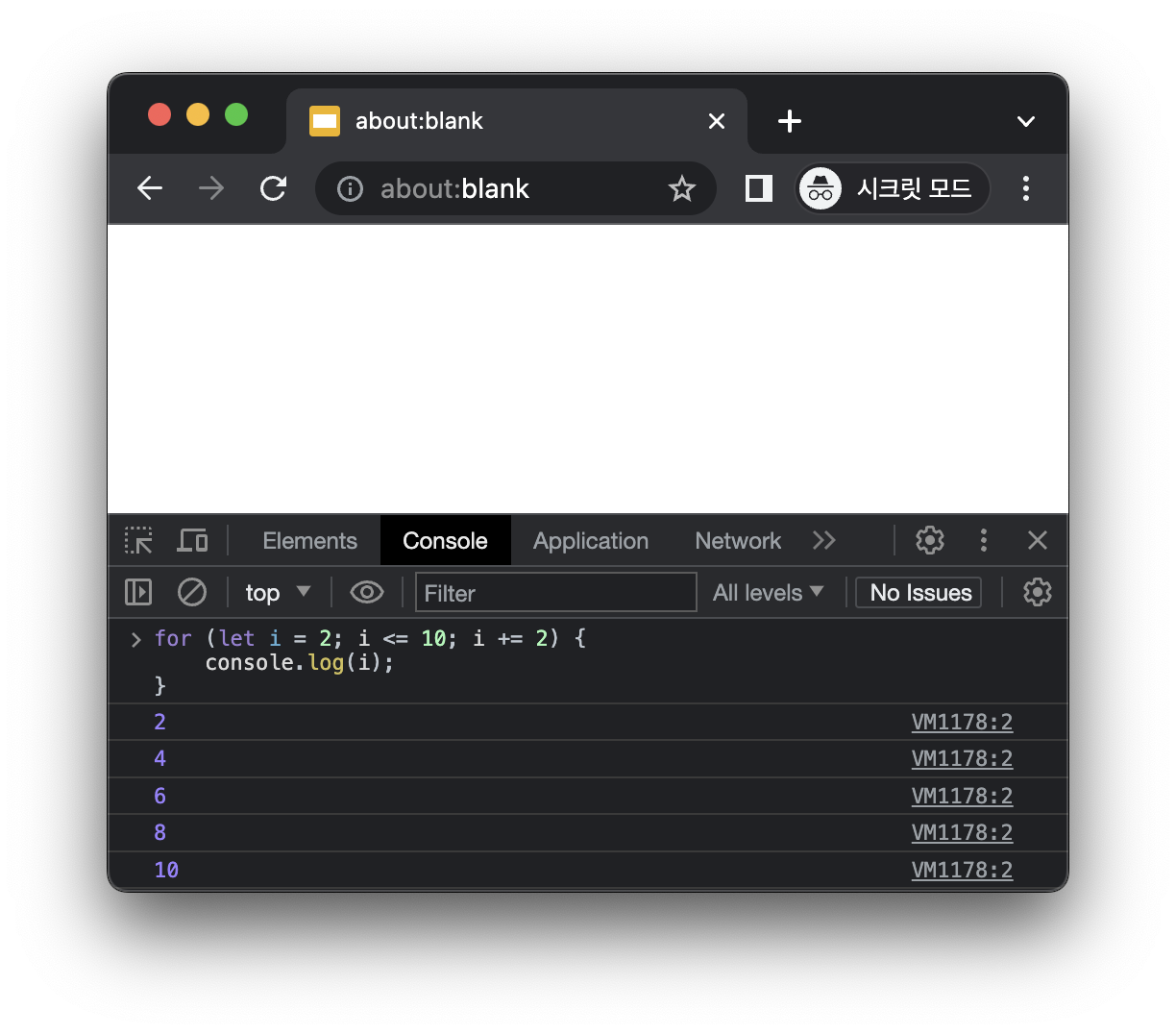The image size is (1176, 1034).
Task: Click the green fullscreen window button
Action: coord(236,115)
